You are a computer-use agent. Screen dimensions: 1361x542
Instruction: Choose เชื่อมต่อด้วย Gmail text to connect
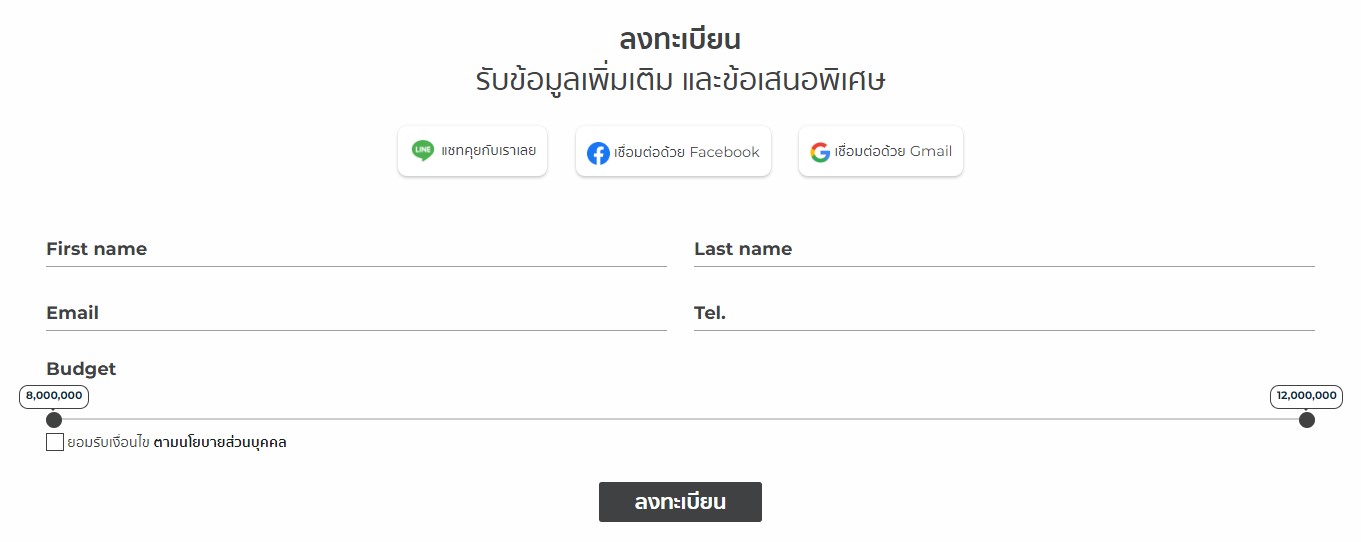(893, 151)
